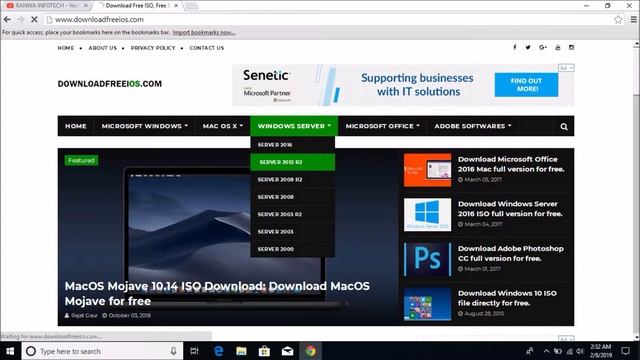Open the Facebook social icon
This screenshot has width=640, height=360.
click(x=514, y=47)
